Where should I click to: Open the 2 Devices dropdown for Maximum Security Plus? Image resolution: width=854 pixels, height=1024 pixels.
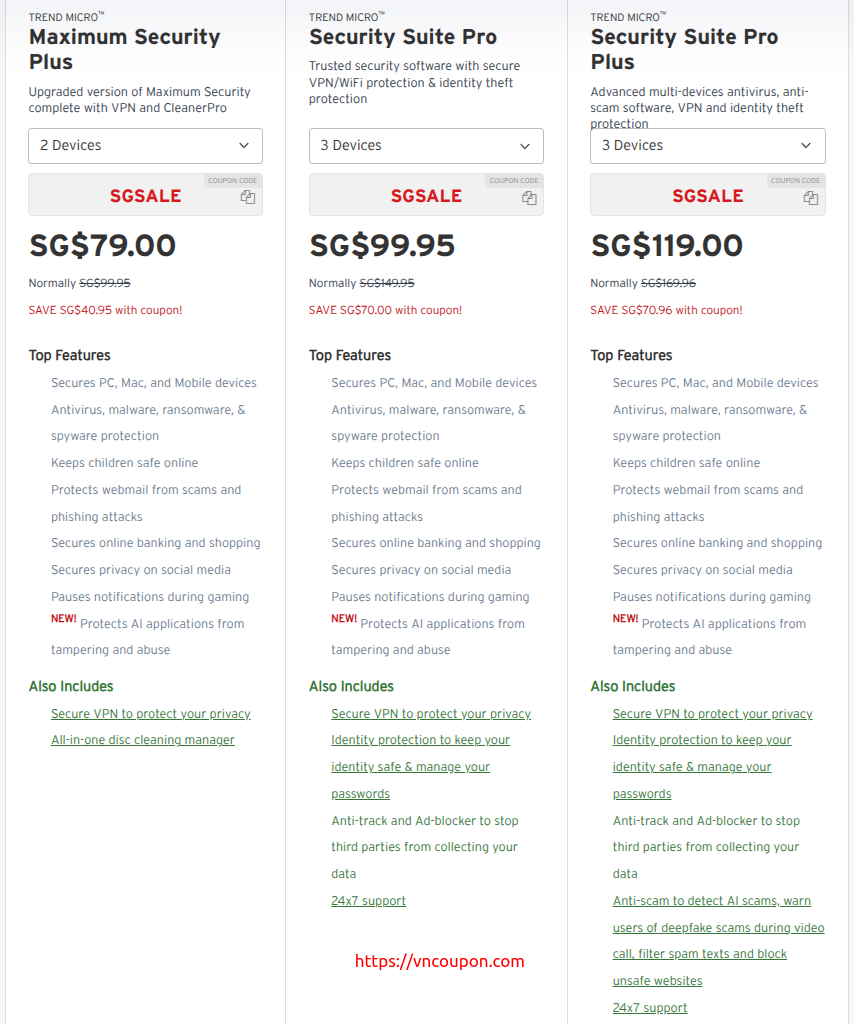(x=146, y=146)
